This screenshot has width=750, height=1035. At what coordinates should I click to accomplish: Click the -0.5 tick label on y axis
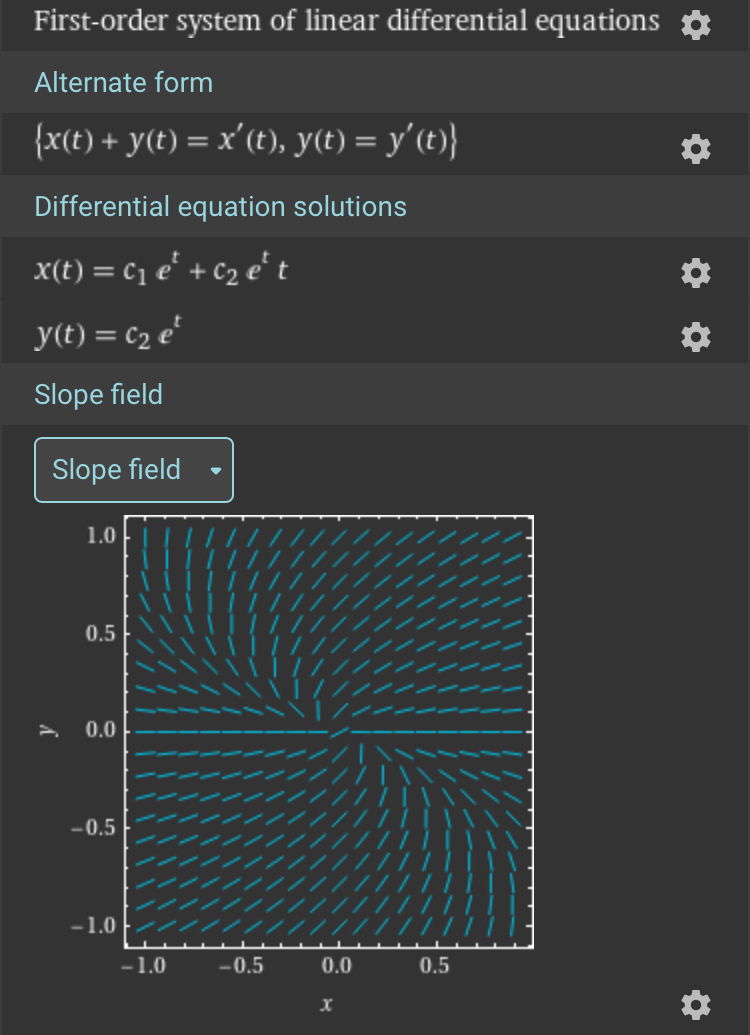tap(98, 828)
